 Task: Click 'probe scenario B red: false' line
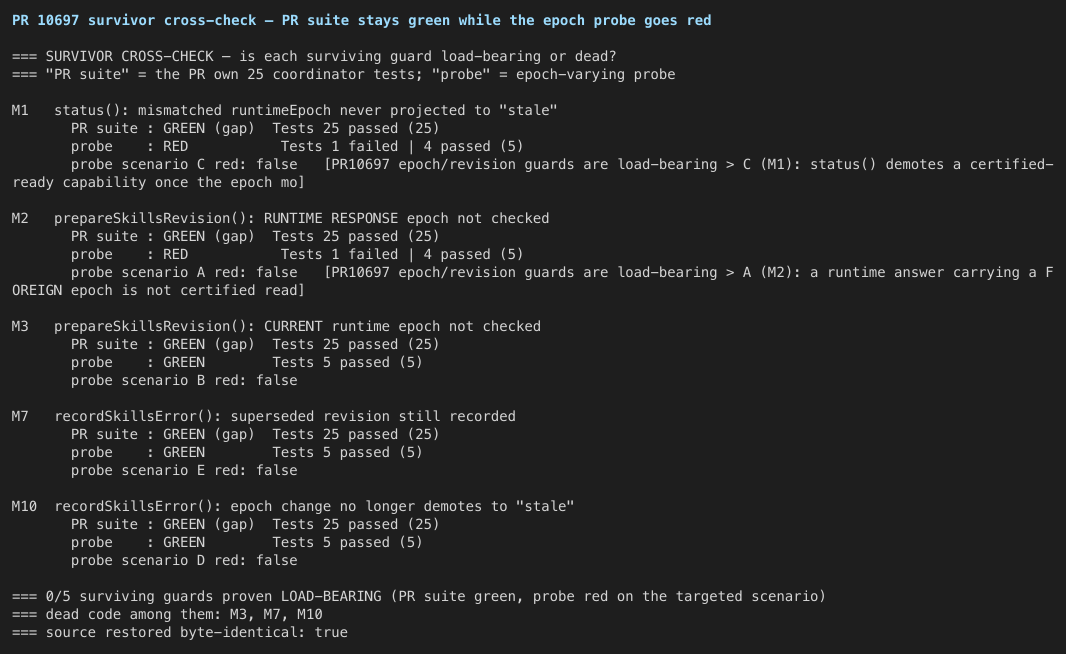pyautogui.click(x=184, y=381)
